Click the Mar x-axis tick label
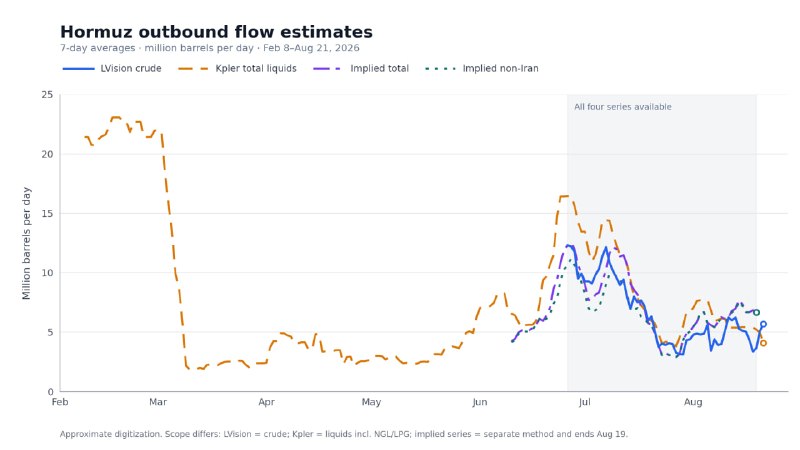 coord(158,402)
